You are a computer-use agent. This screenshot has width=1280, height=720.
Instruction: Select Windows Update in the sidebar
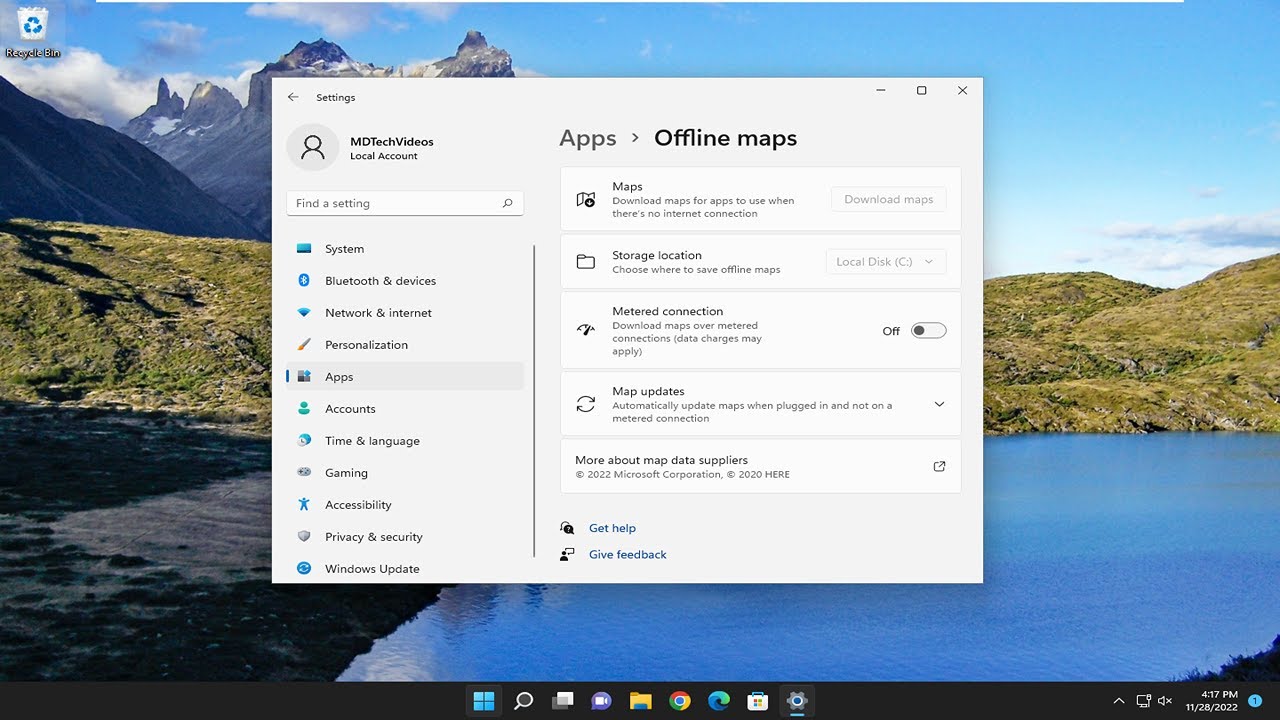(405, 569)
